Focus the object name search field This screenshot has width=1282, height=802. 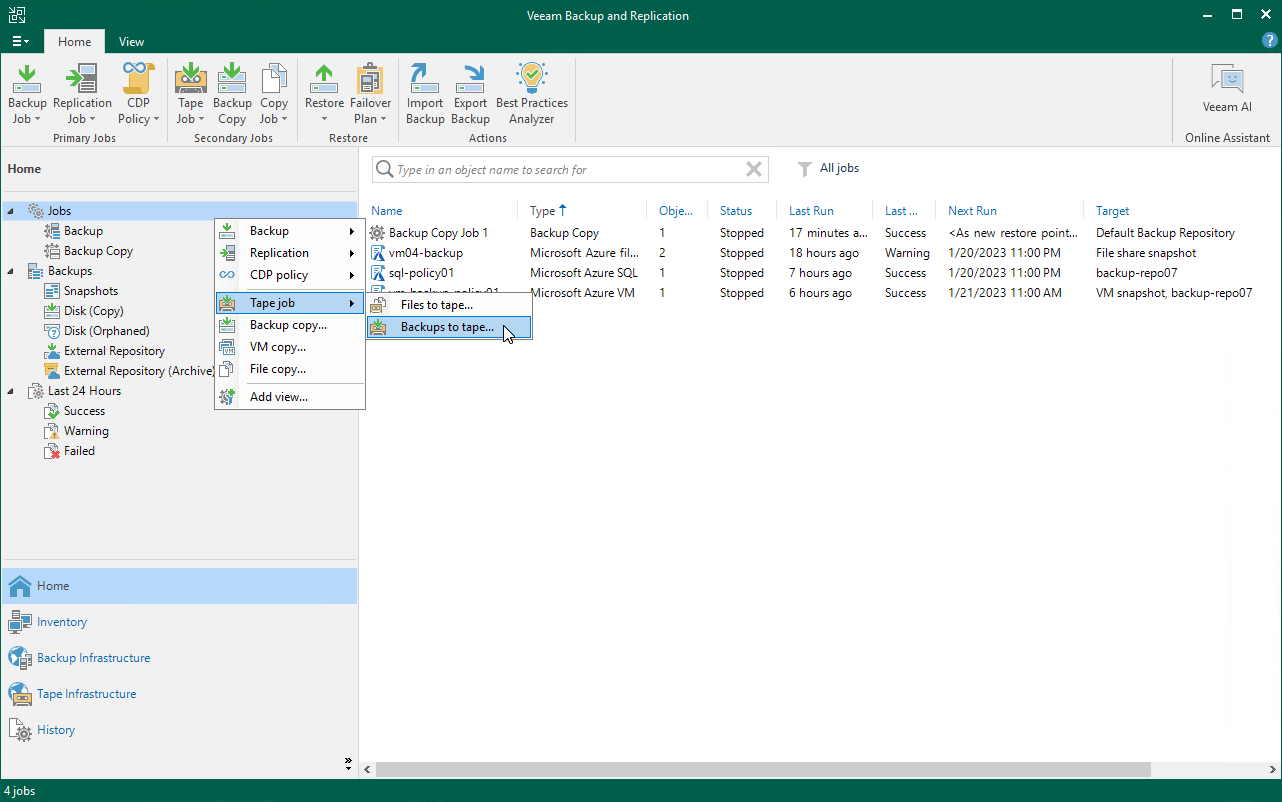point(568,170)
